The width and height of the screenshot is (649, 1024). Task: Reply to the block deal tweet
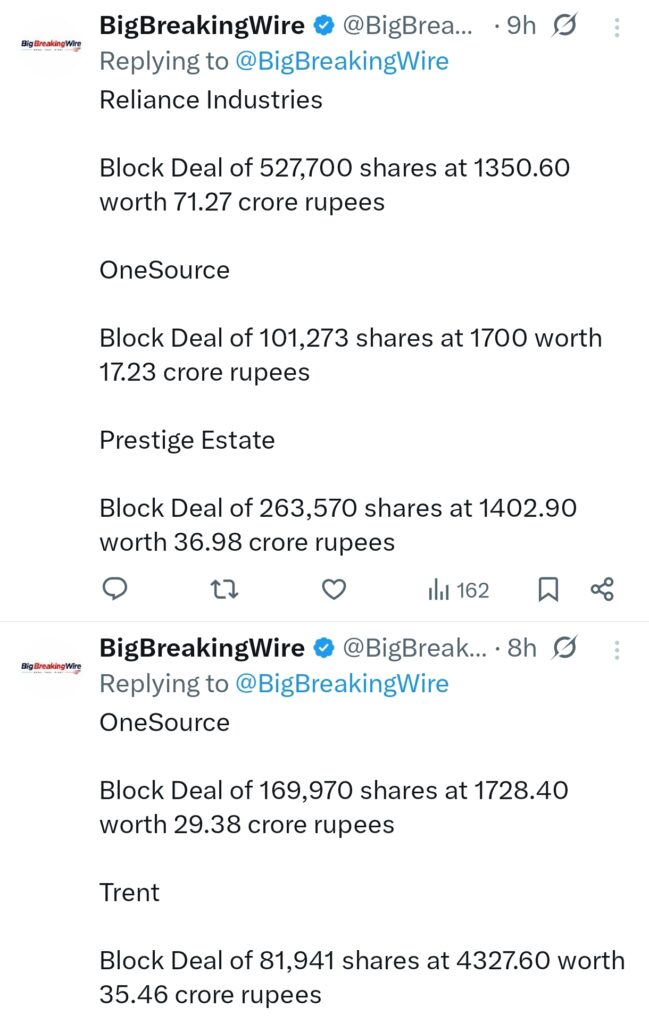[114, 590]
